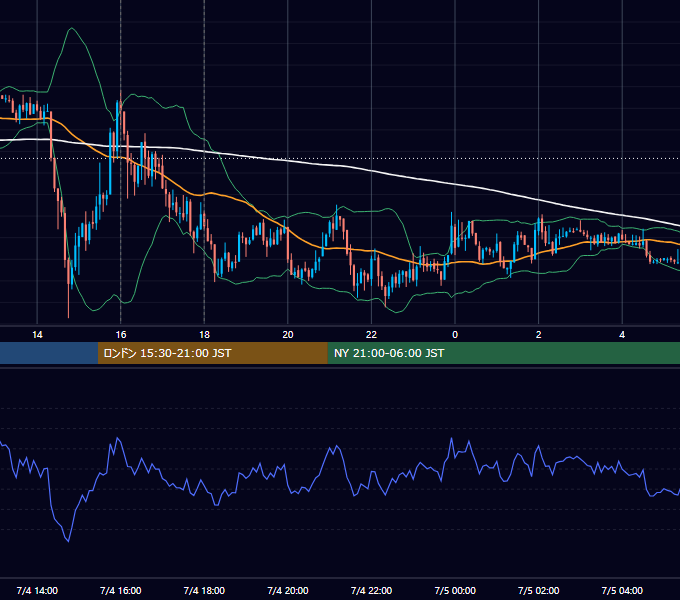Viewport: 680px width, 600px height.
Task: Click the oscillator's lowest trough after 14:00
Action: 69,541
